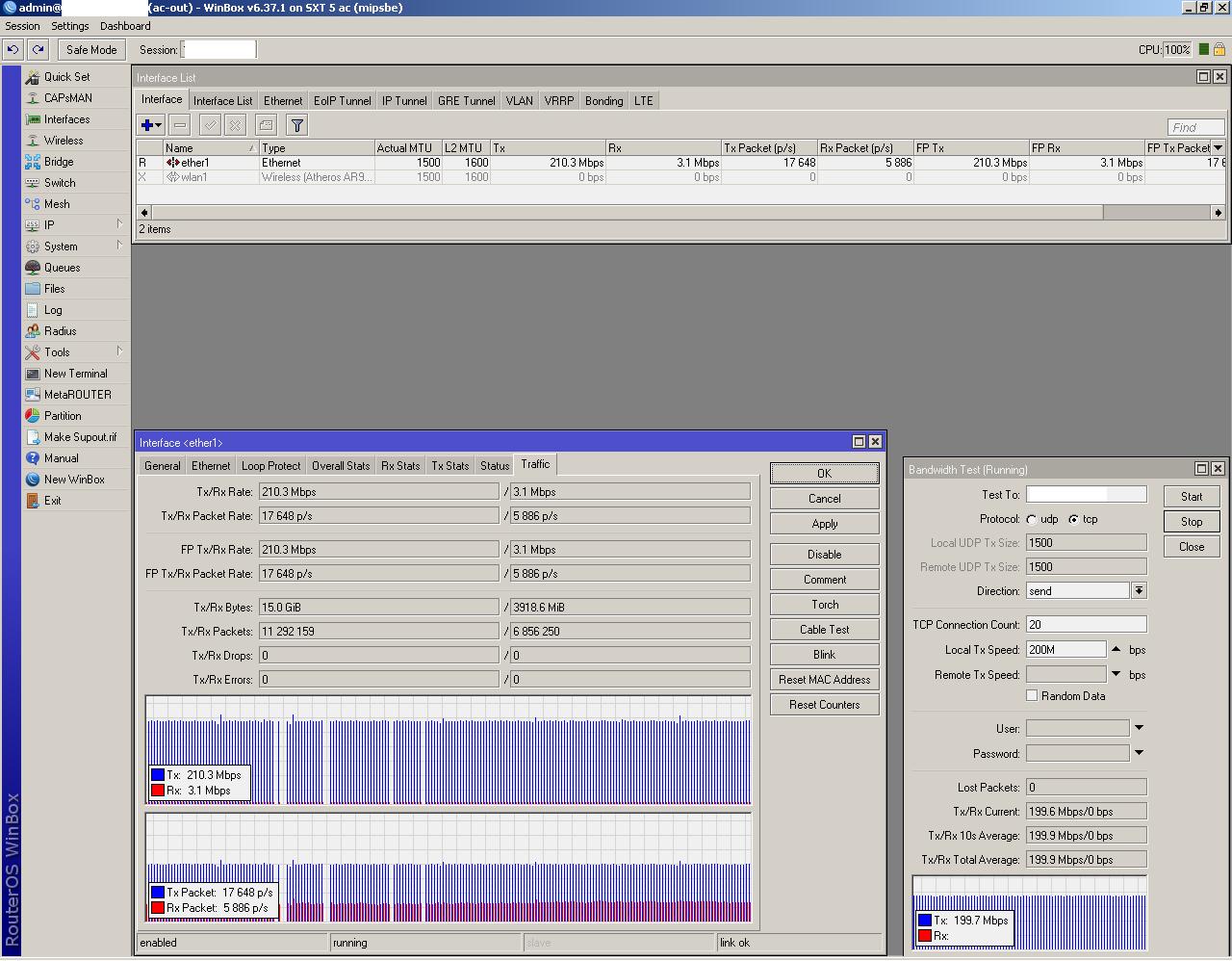
Task: Enable the Random Data checkbox
Action: 1032,696
